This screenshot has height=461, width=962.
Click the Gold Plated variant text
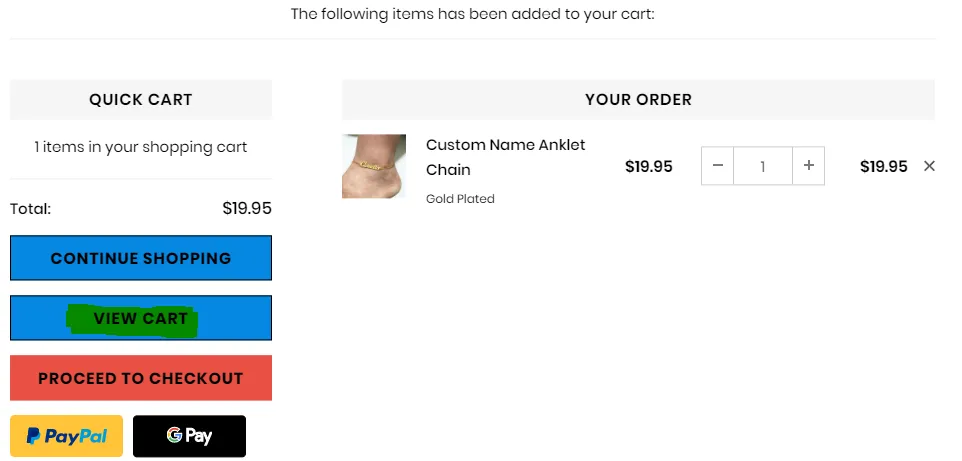pos(460,199)
